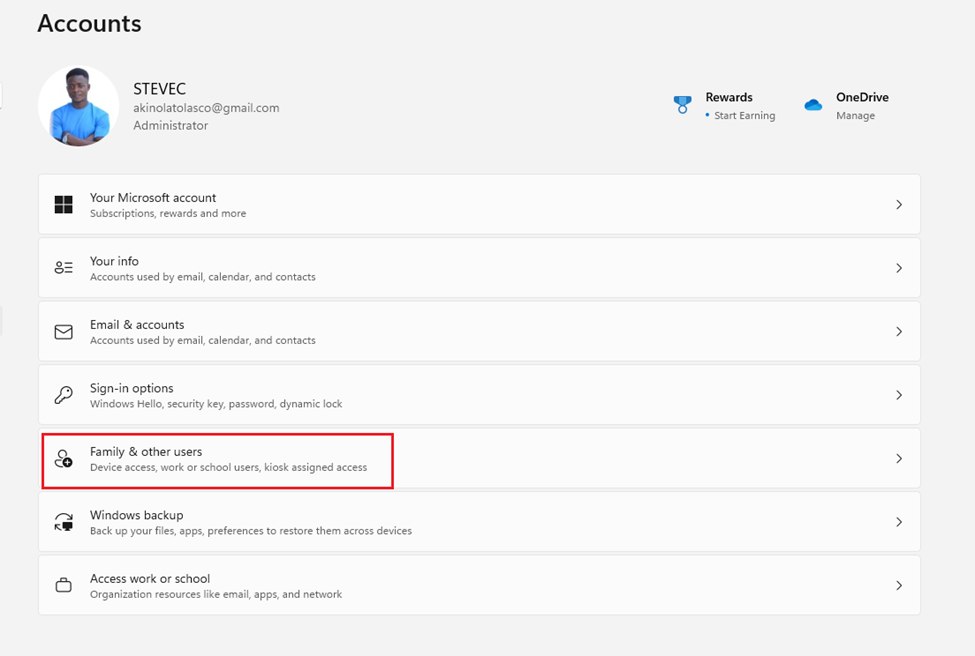Click the Your info contact card icon
Screen dimensions: 975x656
click(x=64, y=268)
